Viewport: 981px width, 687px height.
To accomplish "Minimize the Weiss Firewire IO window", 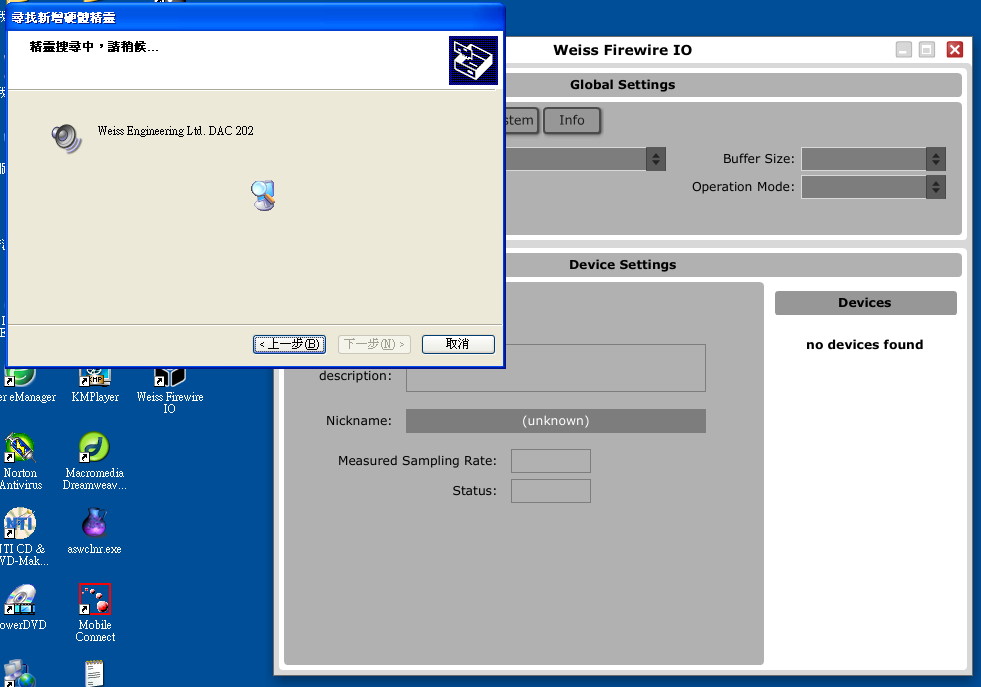I will [903, 49].
